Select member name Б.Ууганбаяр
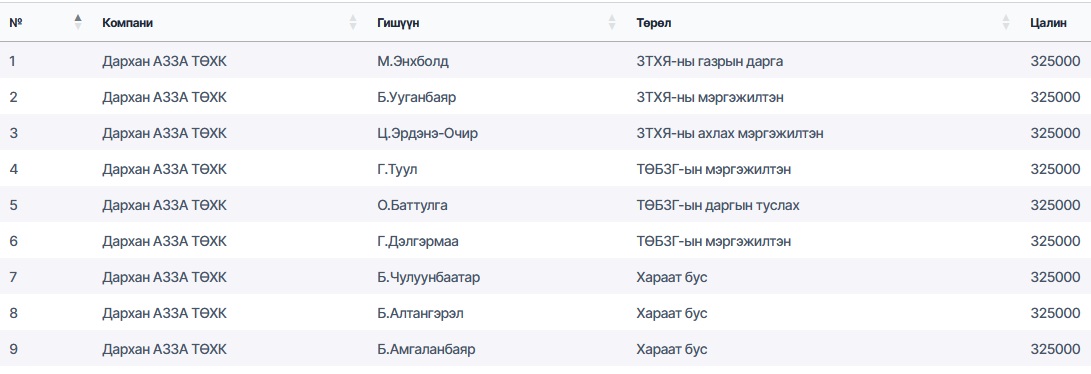Image resolution: width=1091 pixels, height=374 pixels. point(416,97)
